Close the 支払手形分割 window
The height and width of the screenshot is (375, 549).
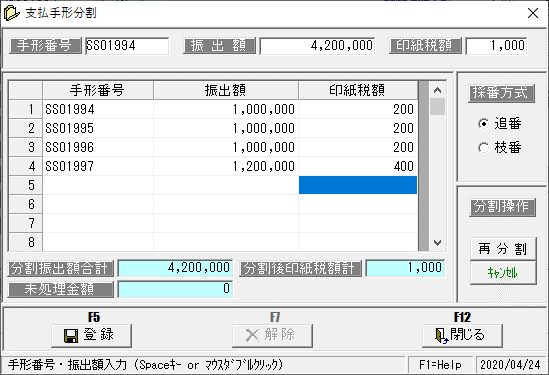click(533, 13)
